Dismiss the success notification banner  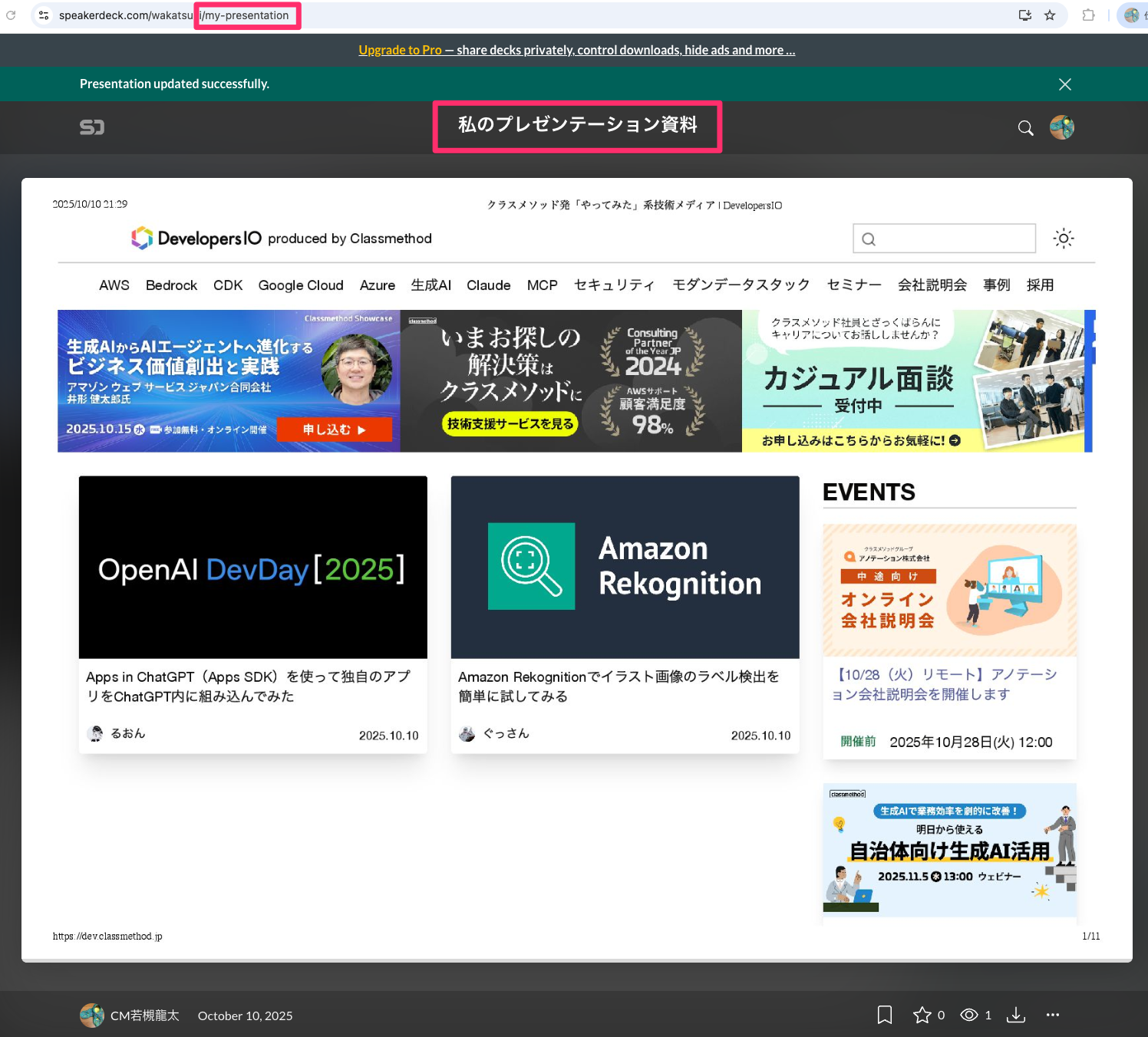1064,84
